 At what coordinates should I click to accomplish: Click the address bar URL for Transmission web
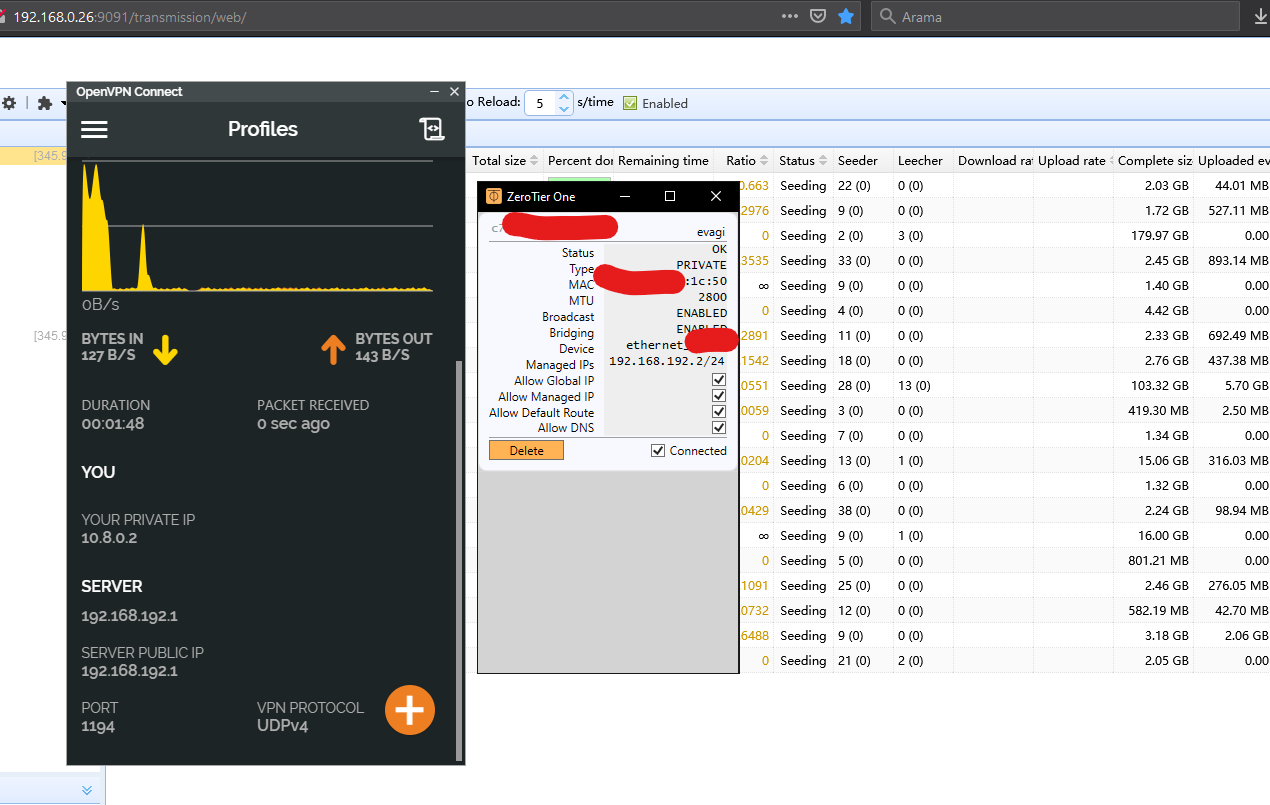[129, 17]
